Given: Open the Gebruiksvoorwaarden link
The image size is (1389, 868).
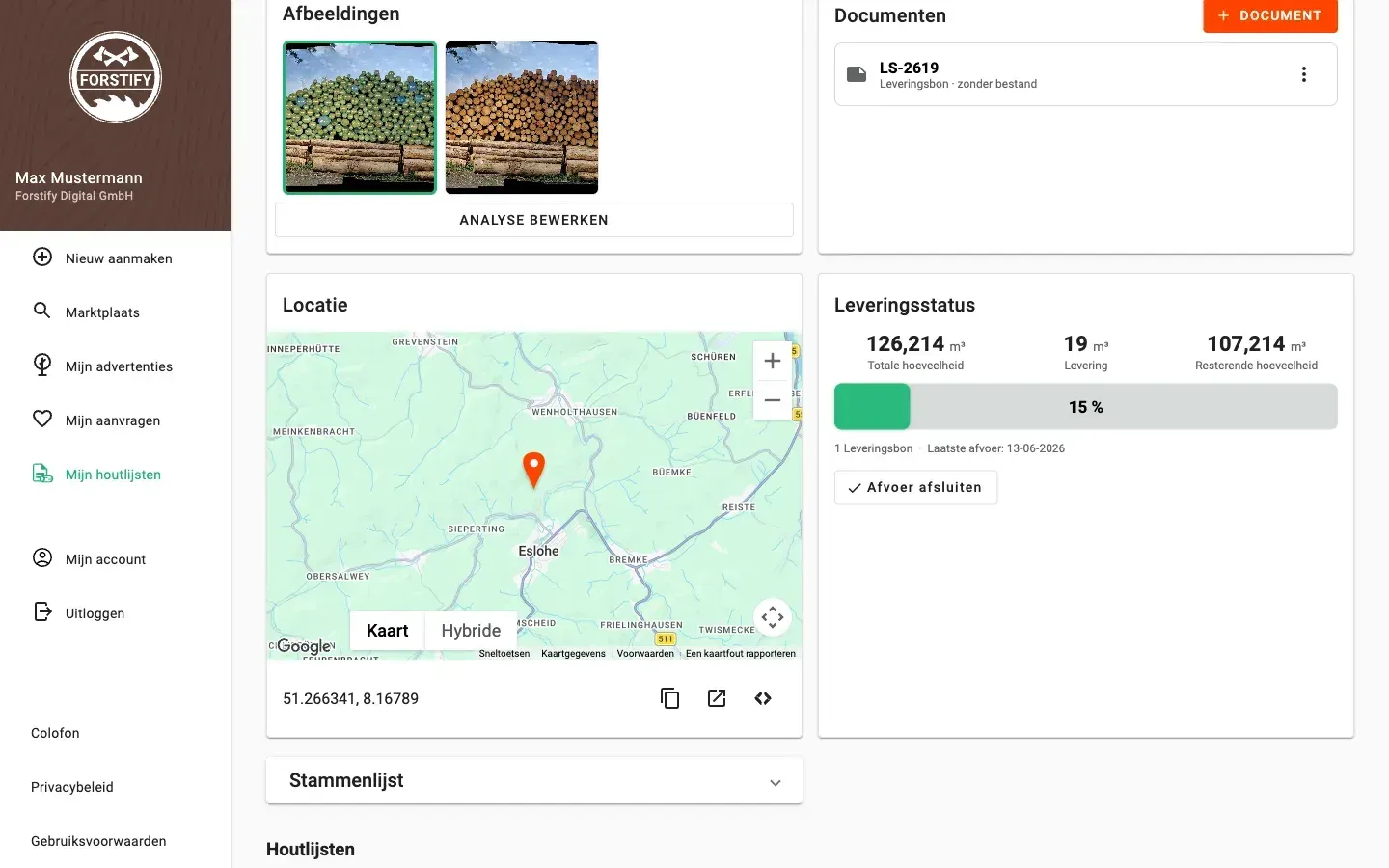Looking at the screenshot, I should click(x=98, y=841).
